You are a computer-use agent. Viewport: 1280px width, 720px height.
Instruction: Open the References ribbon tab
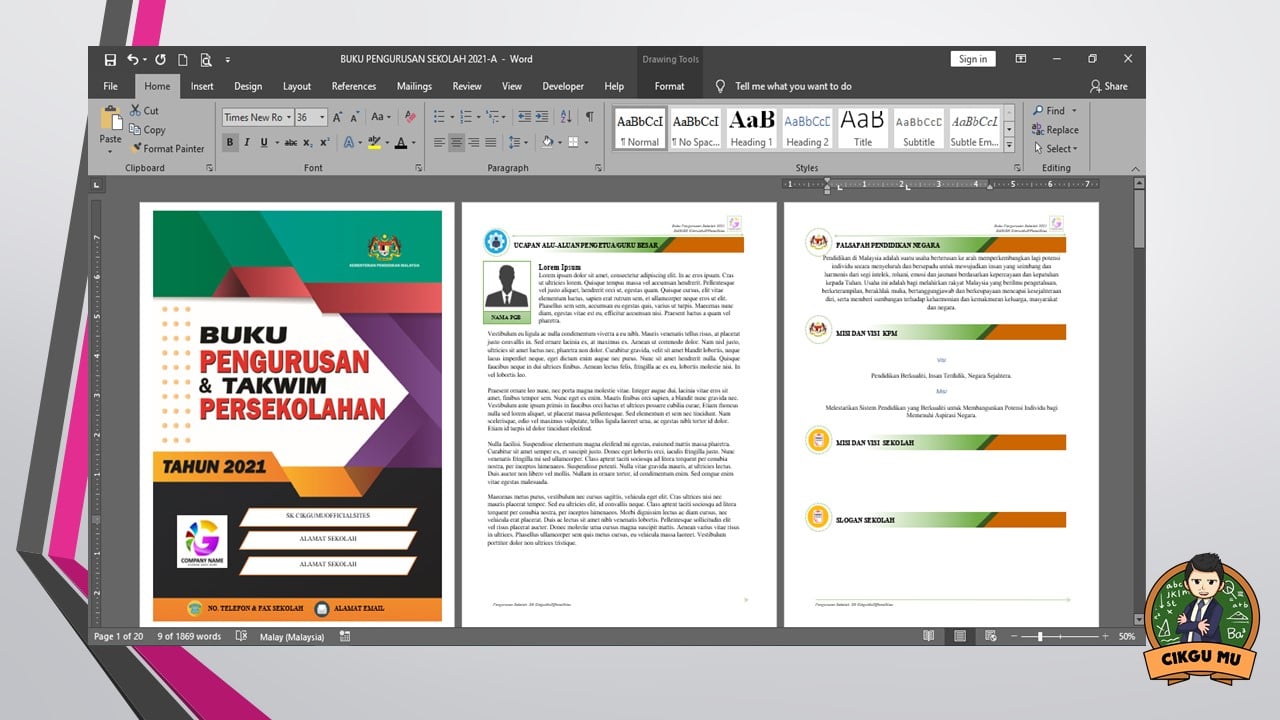(x=354, y=86)
